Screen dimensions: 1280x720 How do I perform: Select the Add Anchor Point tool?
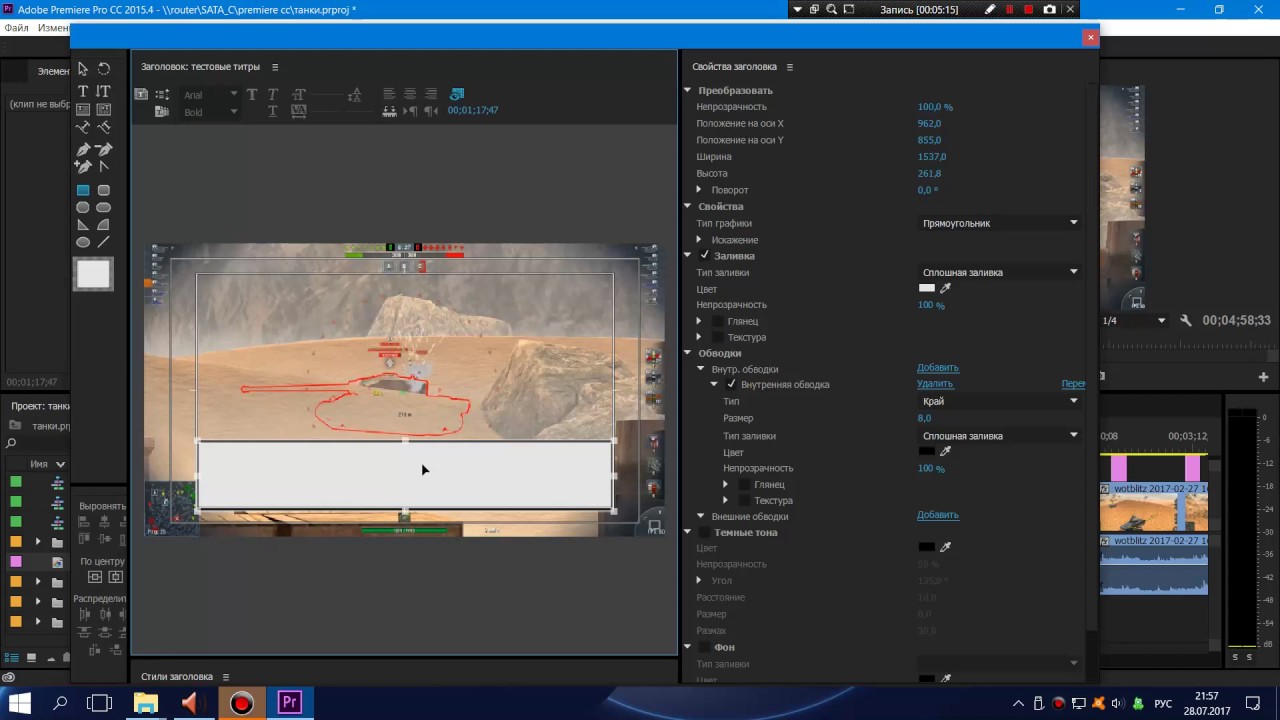[83, 167]
